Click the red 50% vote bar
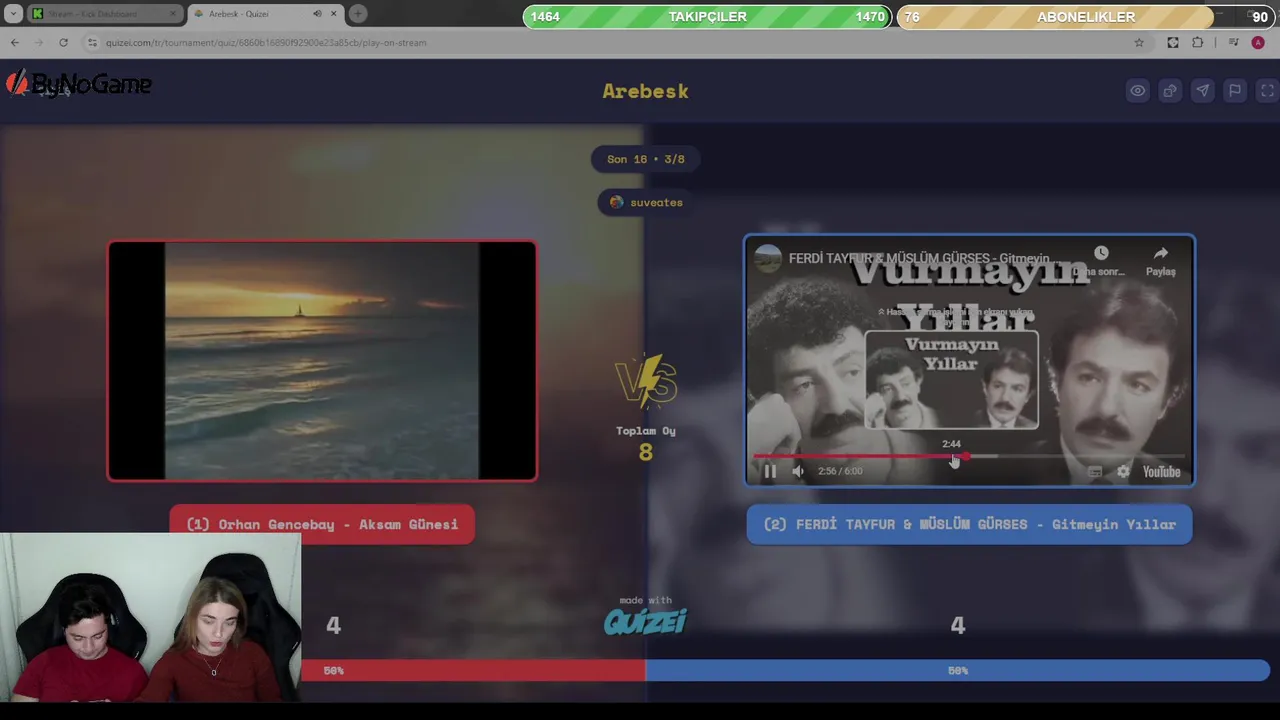This screenshot has width=1280, height=720. 473,671
